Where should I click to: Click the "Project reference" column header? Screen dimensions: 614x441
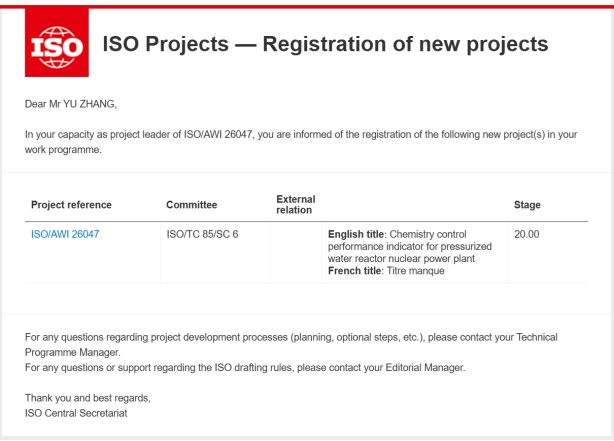(71, 205)
